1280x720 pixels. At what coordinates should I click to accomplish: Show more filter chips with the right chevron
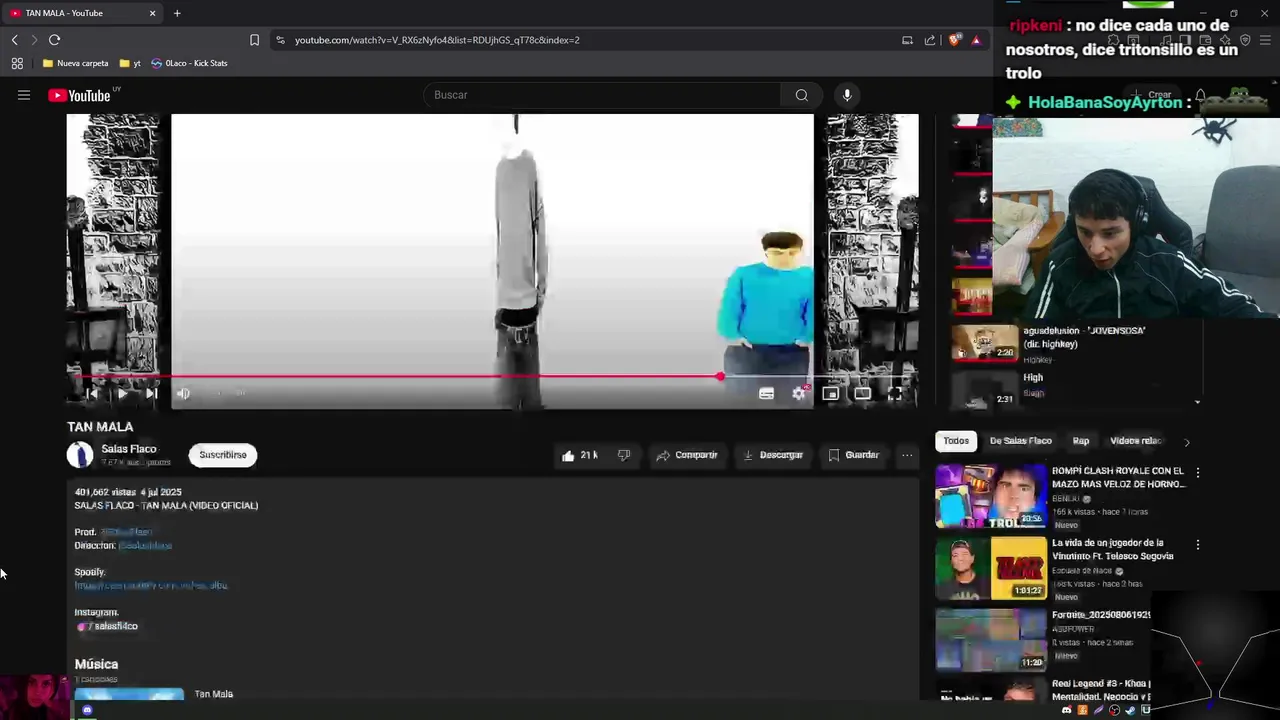(x=1187, y=442)
